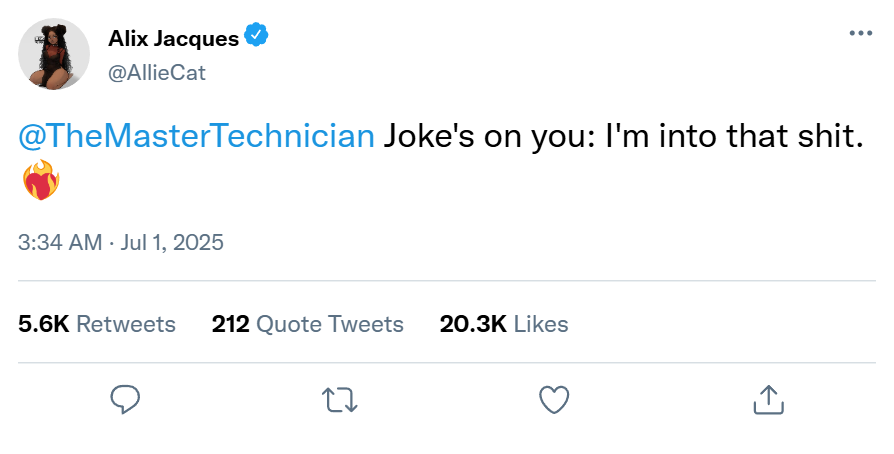Show who liked via Likes label
Screen dimensions: 894x454
[541, 324]
